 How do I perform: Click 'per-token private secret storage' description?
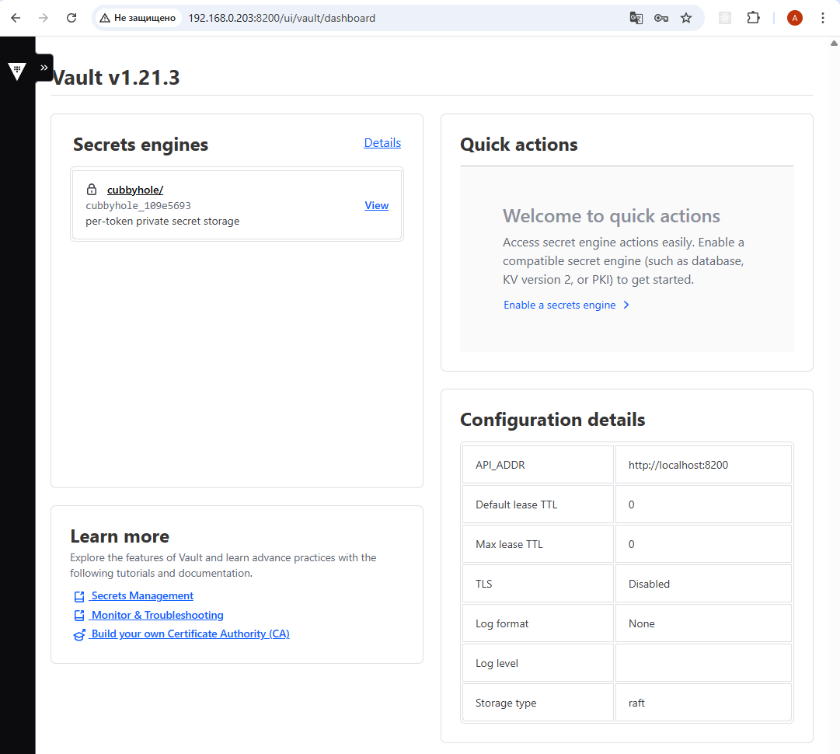162,221
